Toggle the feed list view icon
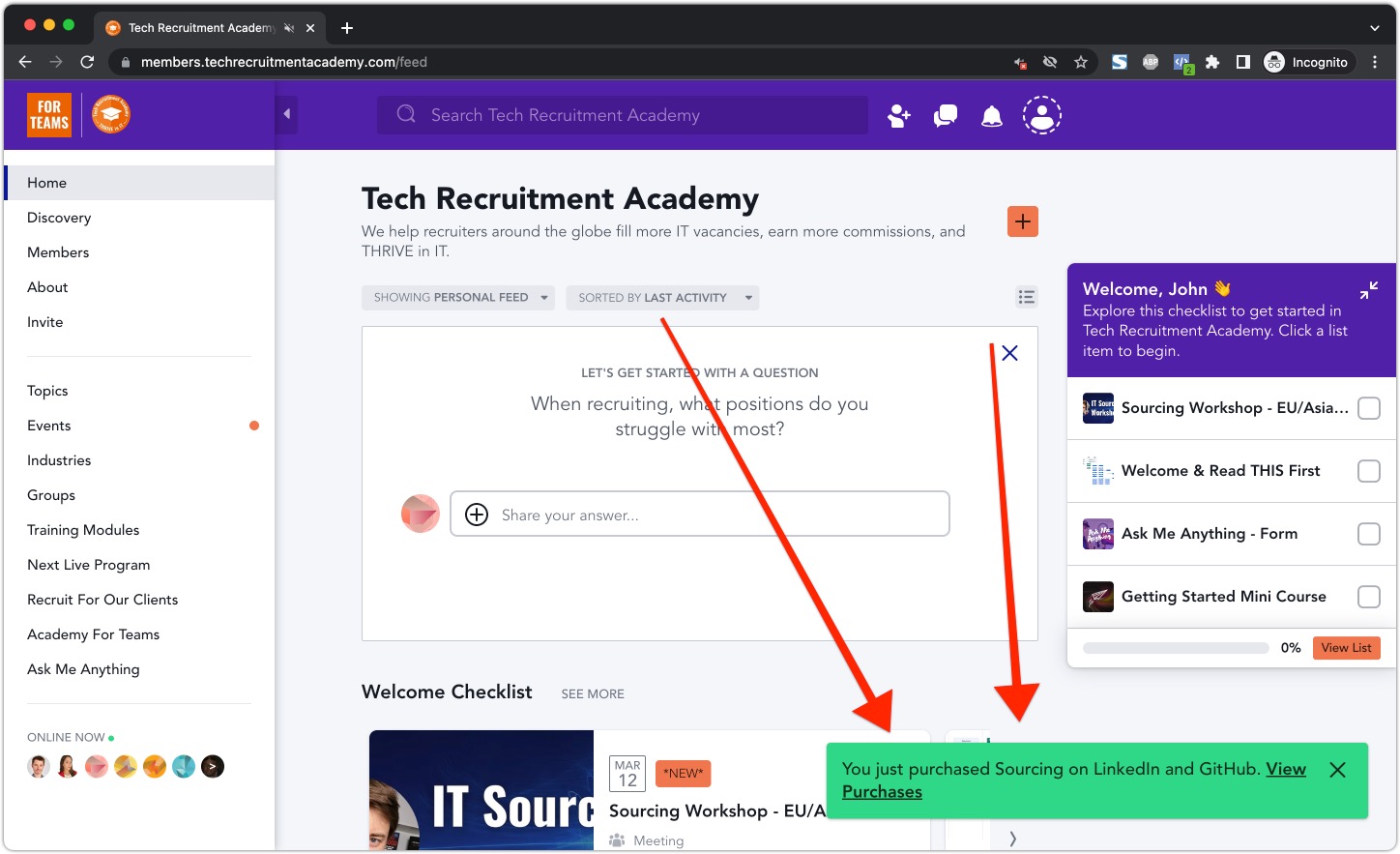 [x=1027, y=297]
